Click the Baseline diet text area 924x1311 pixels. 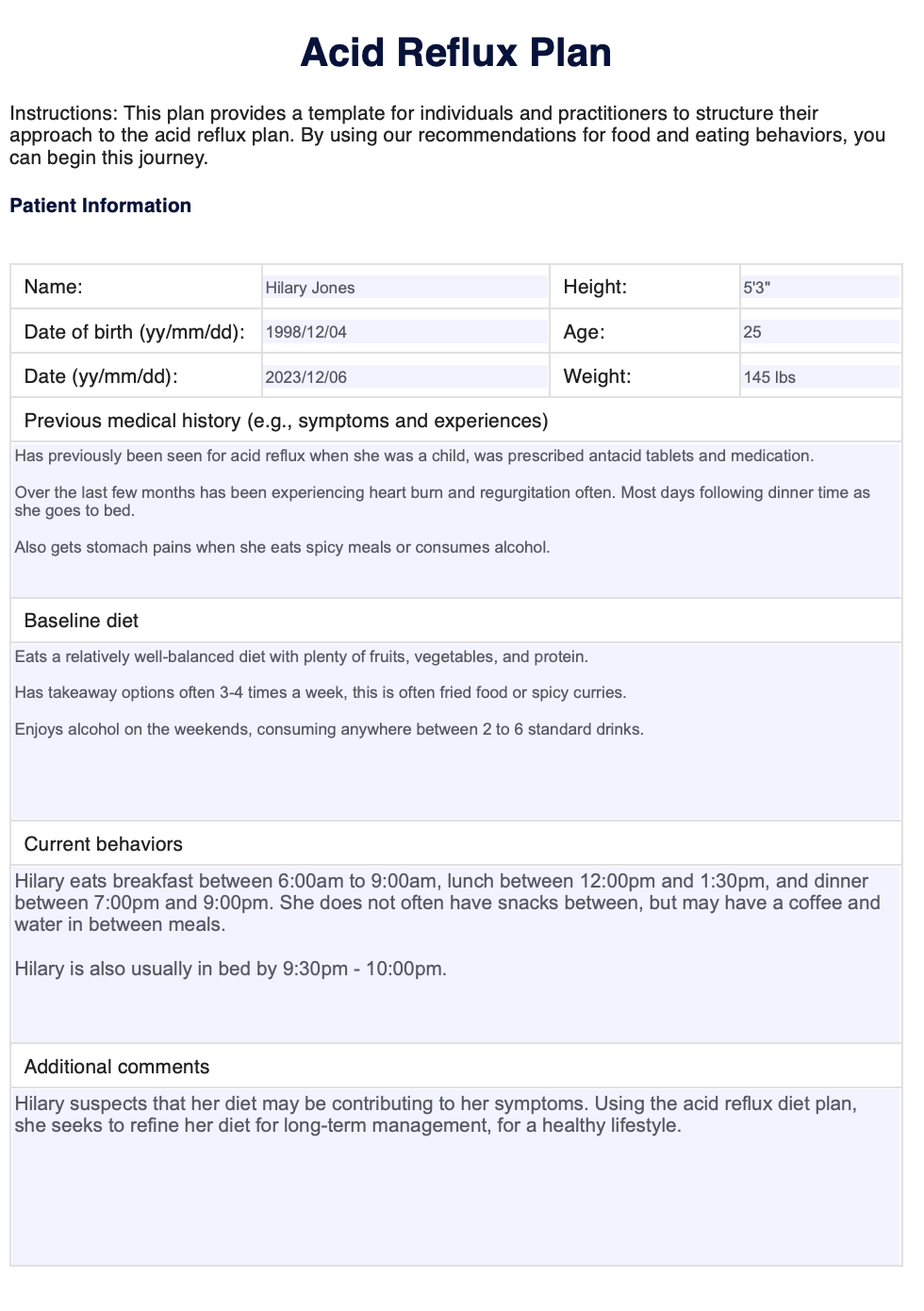tap(456, 731)
